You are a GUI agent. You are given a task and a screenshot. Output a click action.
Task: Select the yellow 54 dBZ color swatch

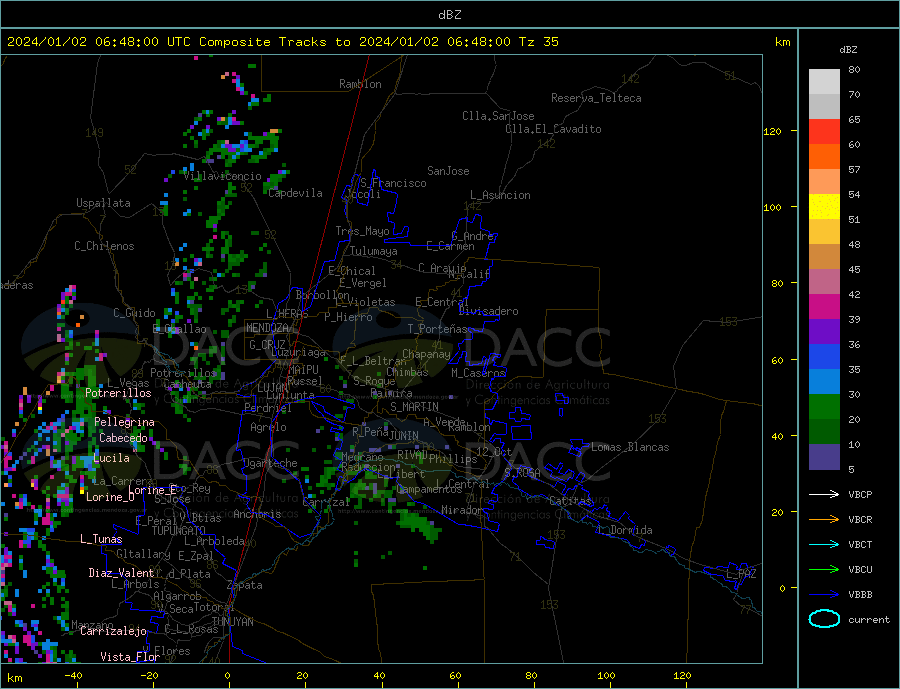coord(824,207)
